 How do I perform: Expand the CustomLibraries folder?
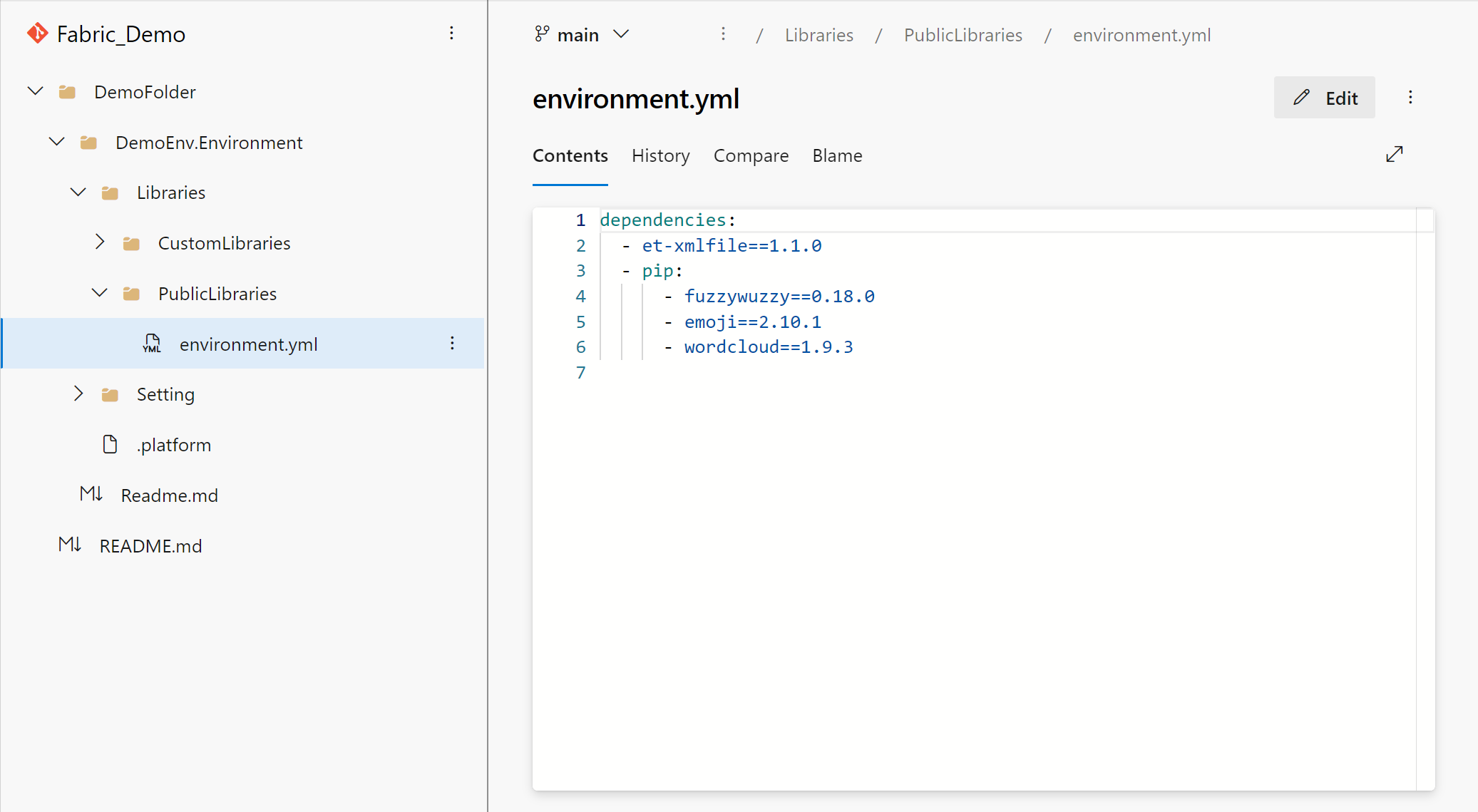98,243
